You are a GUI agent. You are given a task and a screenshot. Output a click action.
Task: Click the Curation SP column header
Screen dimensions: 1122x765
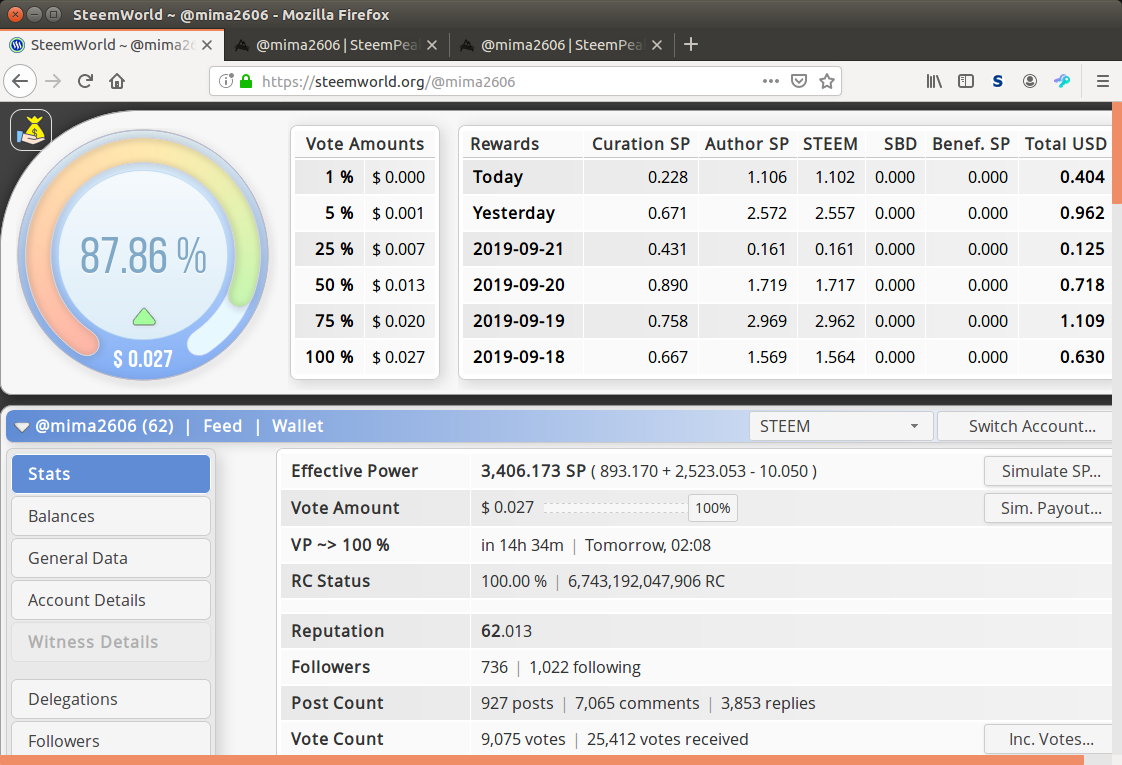pos(640,144)
